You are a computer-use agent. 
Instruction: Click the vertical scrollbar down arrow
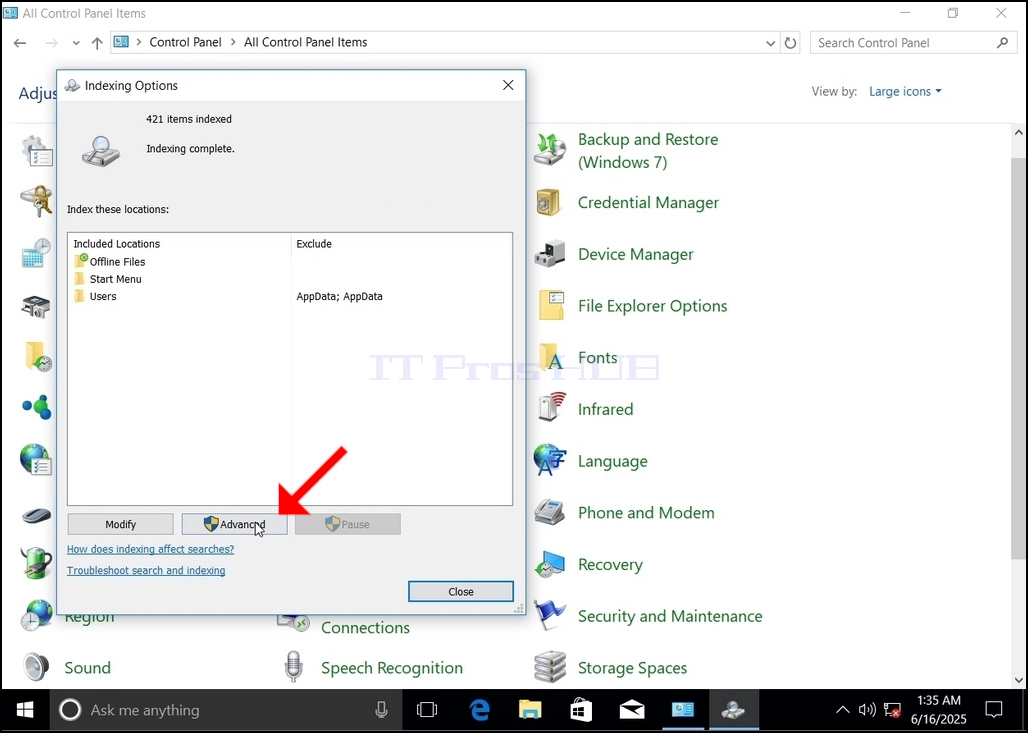[x=1019, y=680]
